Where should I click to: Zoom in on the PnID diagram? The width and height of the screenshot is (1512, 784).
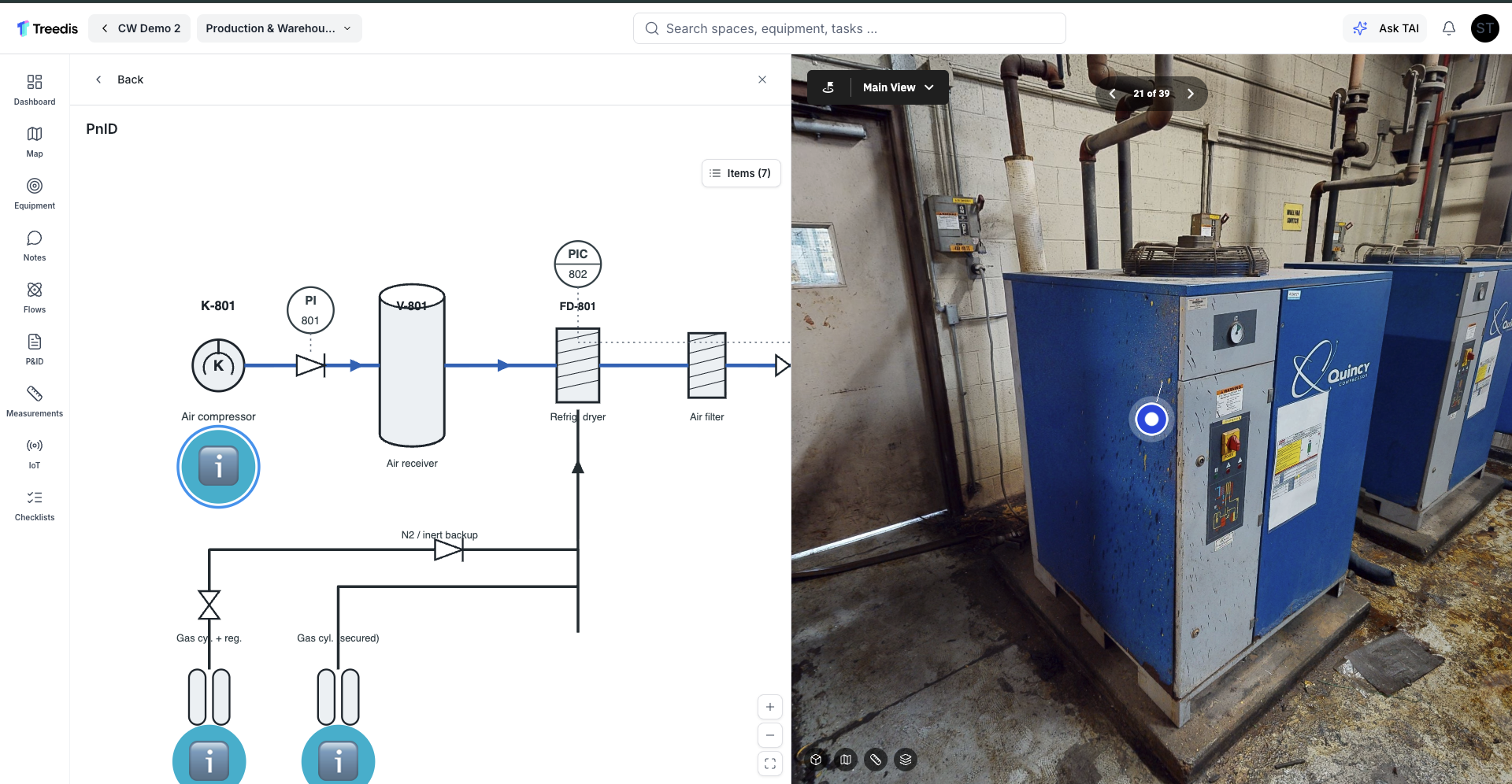tap(770, 707)
